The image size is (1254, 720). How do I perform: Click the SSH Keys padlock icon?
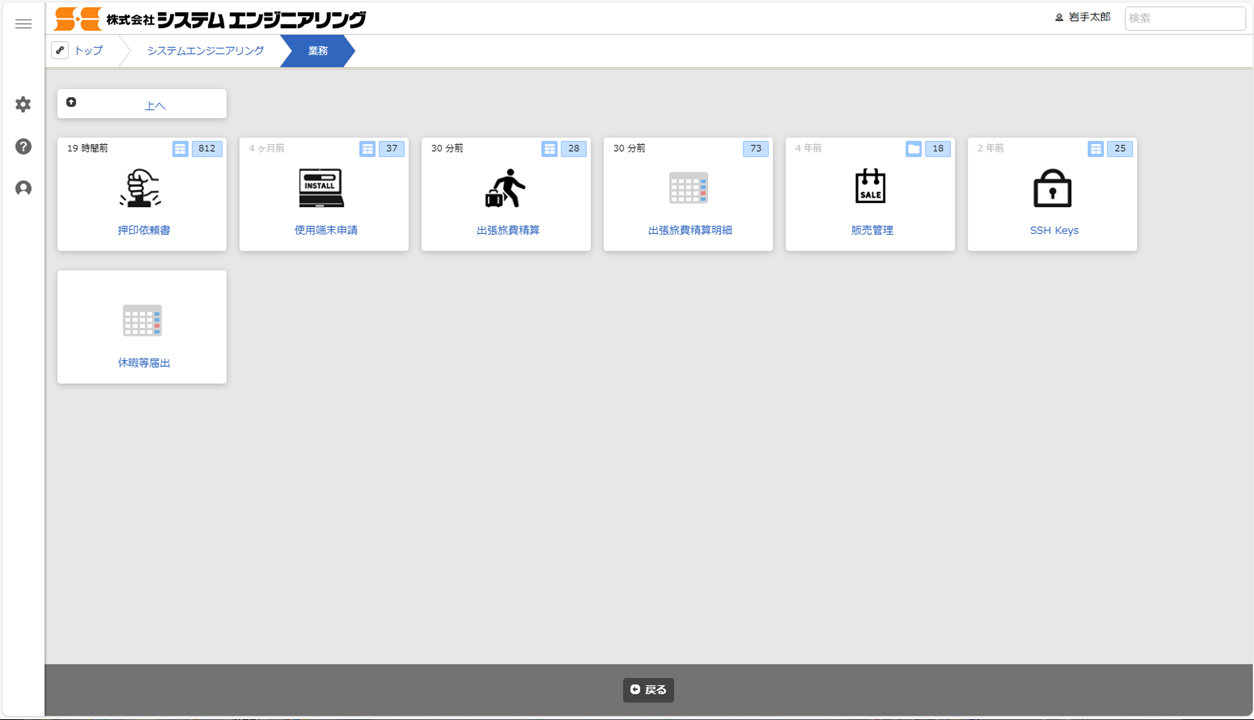(1052, 188)
